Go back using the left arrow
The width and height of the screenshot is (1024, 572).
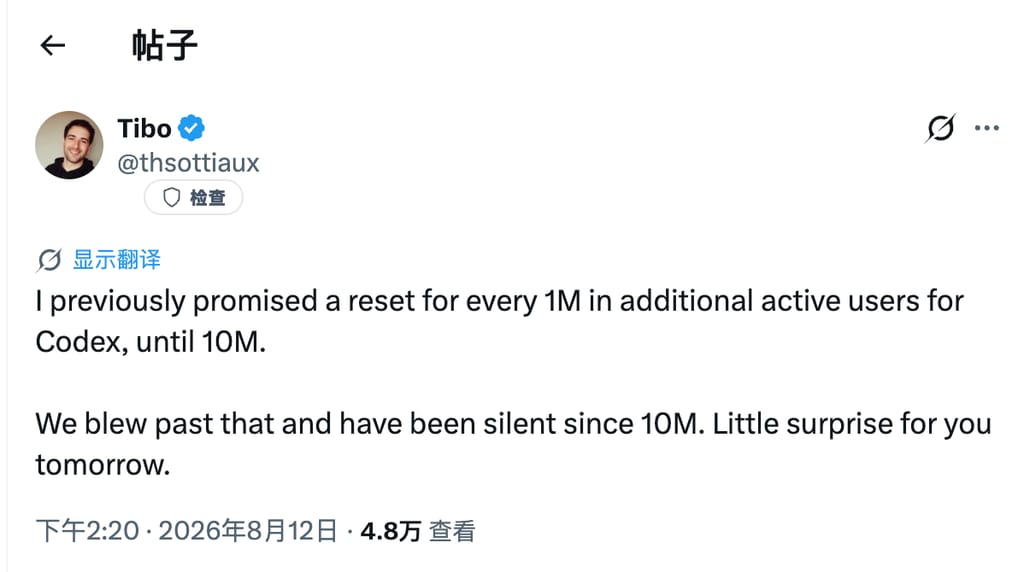(53, 45)
